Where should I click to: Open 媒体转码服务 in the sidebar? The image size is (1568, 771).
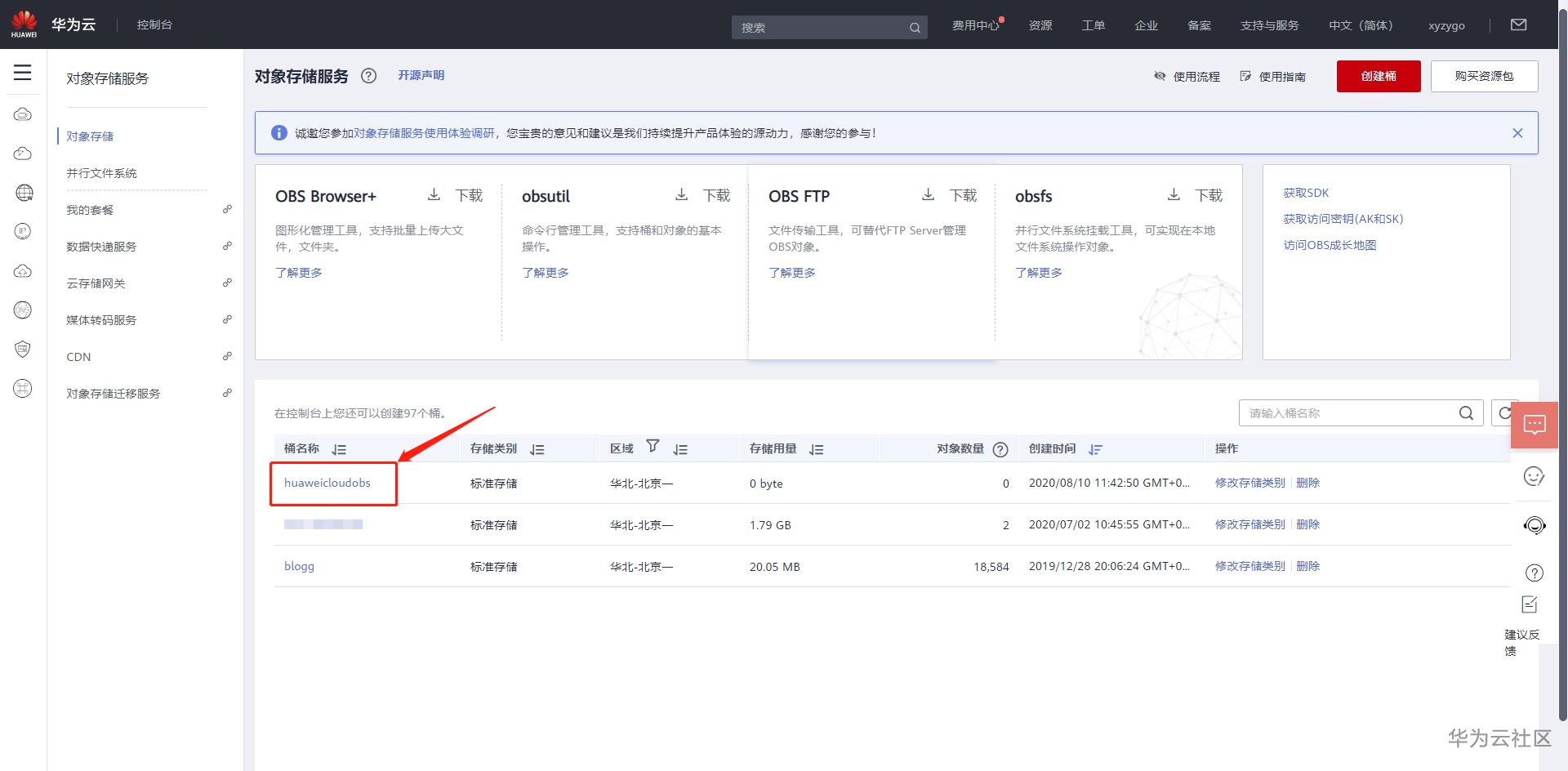tap(101, 320)
